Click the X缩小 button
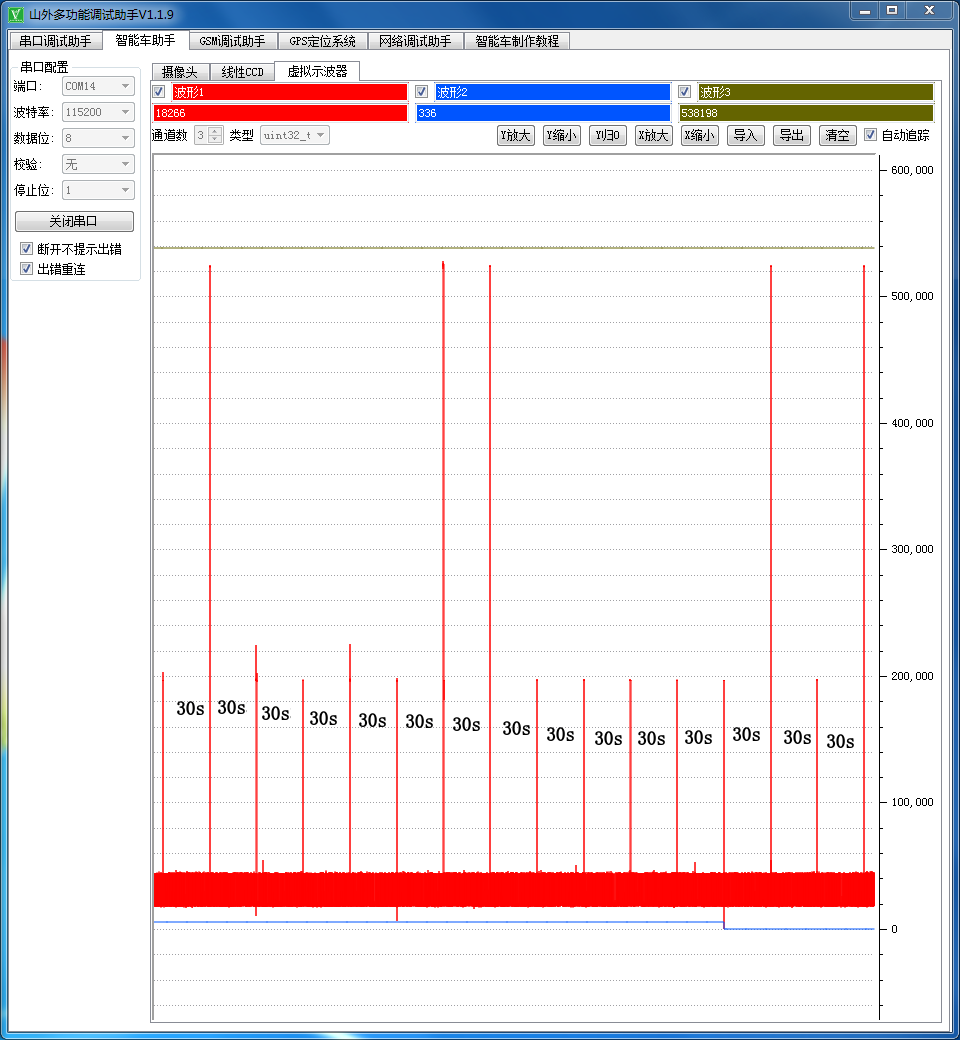Viewport: 960px width, 1040px height. click(700, 135)
